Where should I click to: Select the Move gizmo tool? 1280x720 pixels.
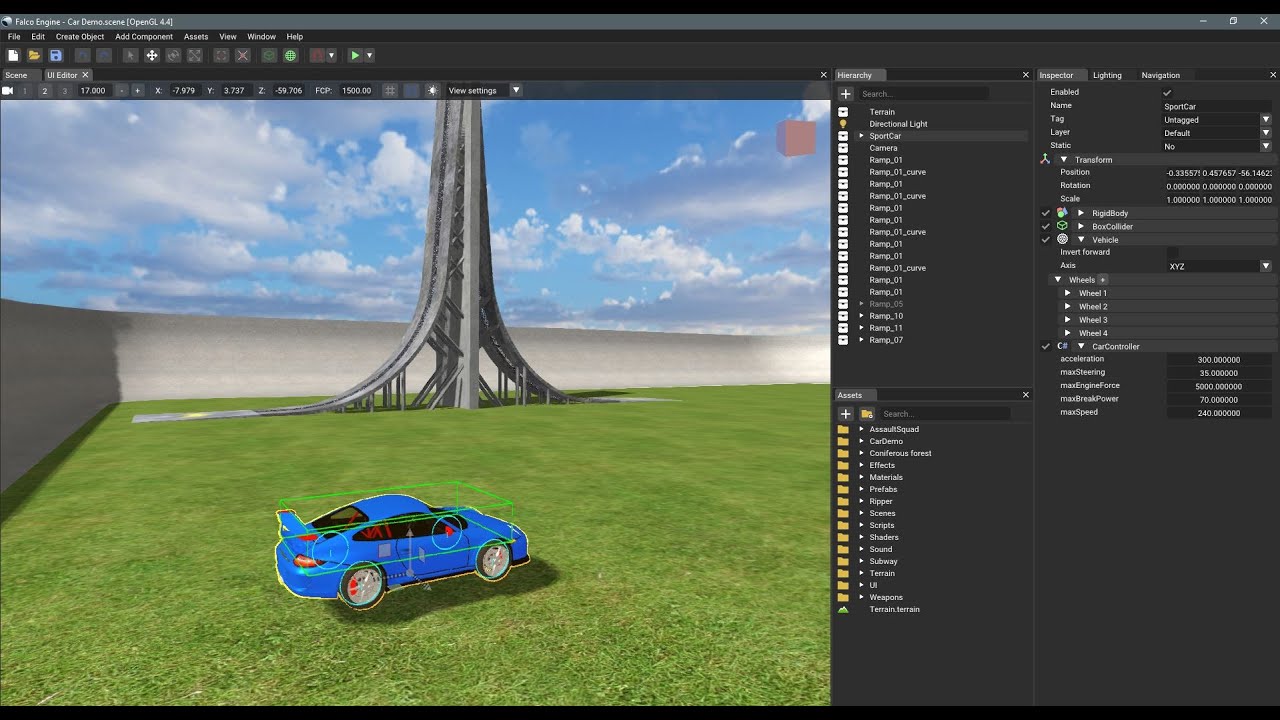(x=152, y=56)
